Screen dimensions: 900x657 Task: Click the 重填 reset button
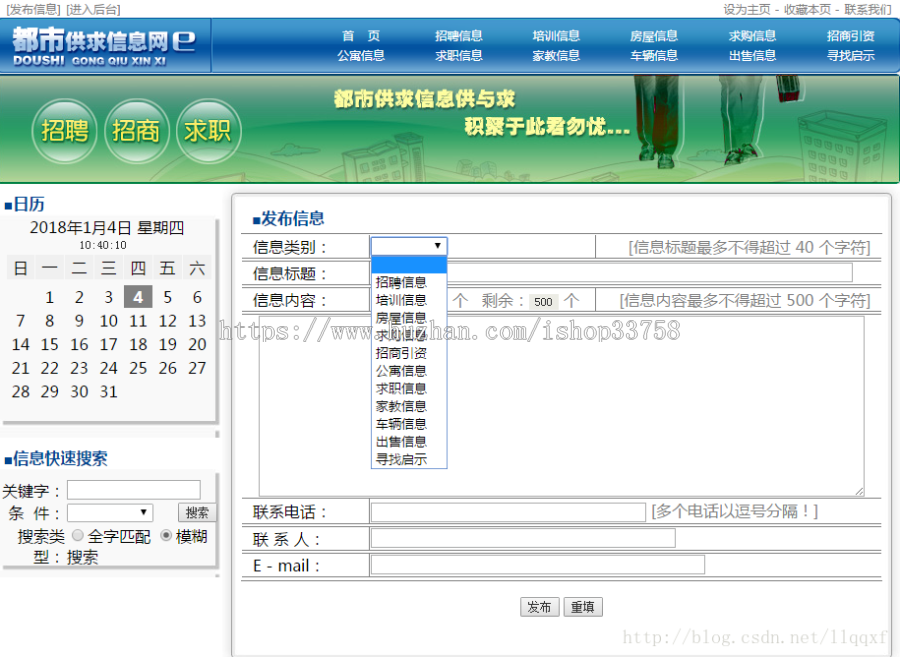(582, 606)
